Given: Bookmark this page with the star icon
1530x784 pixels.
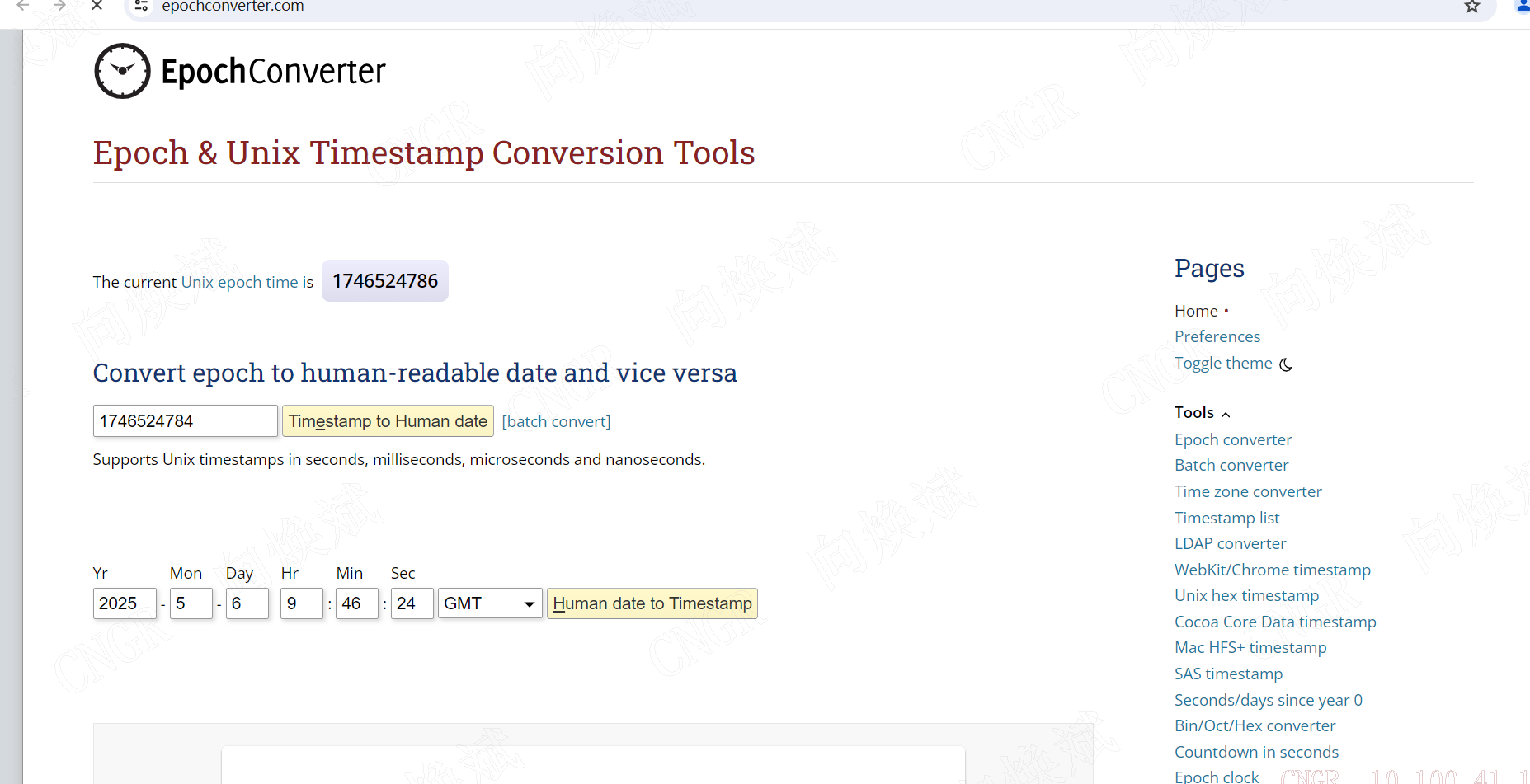Looking at the screenshot, I should click(x=1472, y=7).
